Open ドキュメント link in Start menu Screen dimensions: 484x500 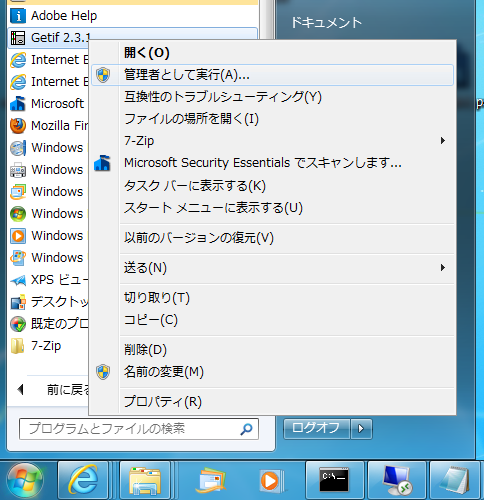click(x=327, y=23)
